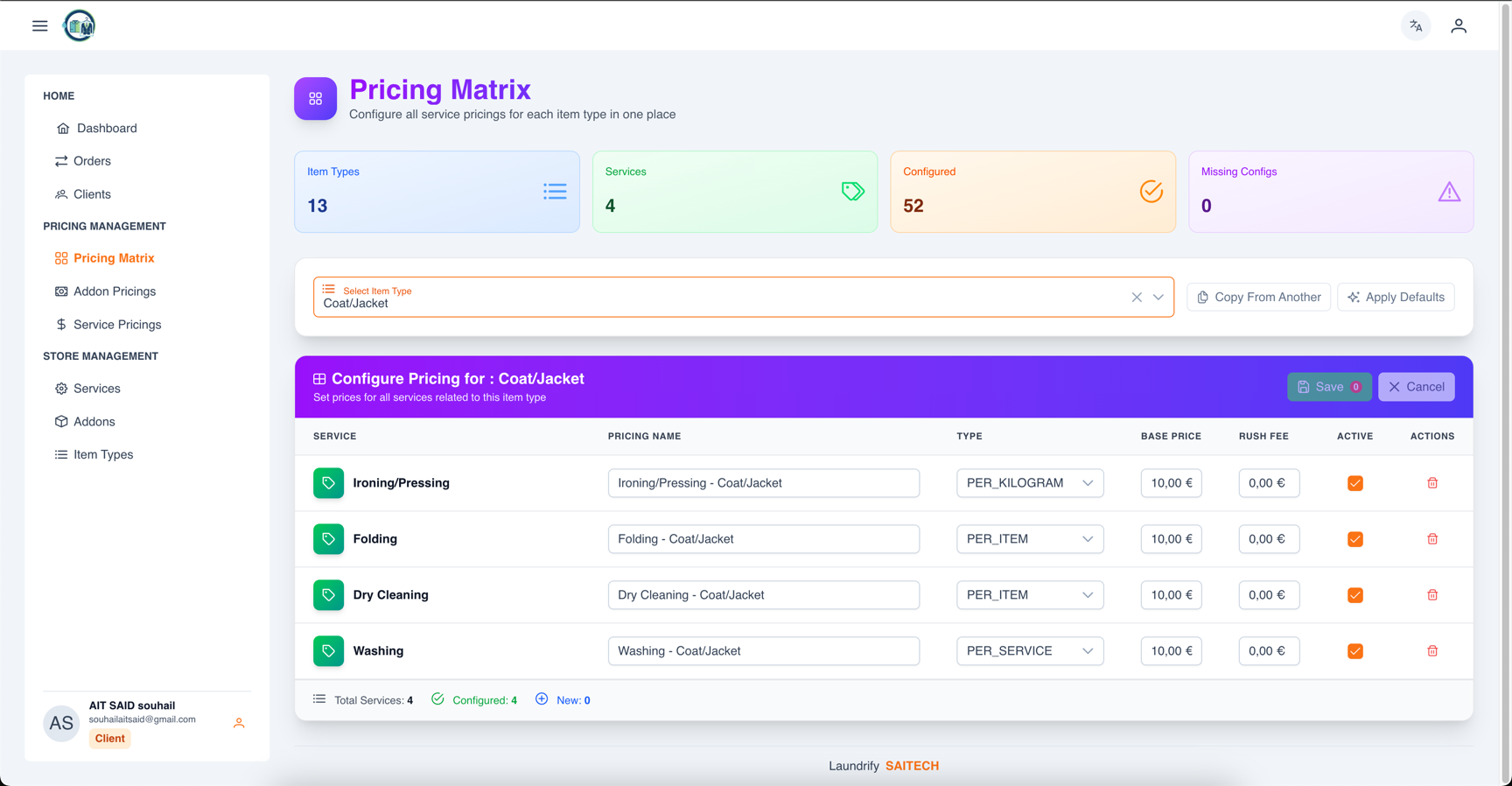Click the check icon next to Configured: 4
The width and height of the screenshot is (1512, 786).
pyautogui.click(x=437, y=698)
